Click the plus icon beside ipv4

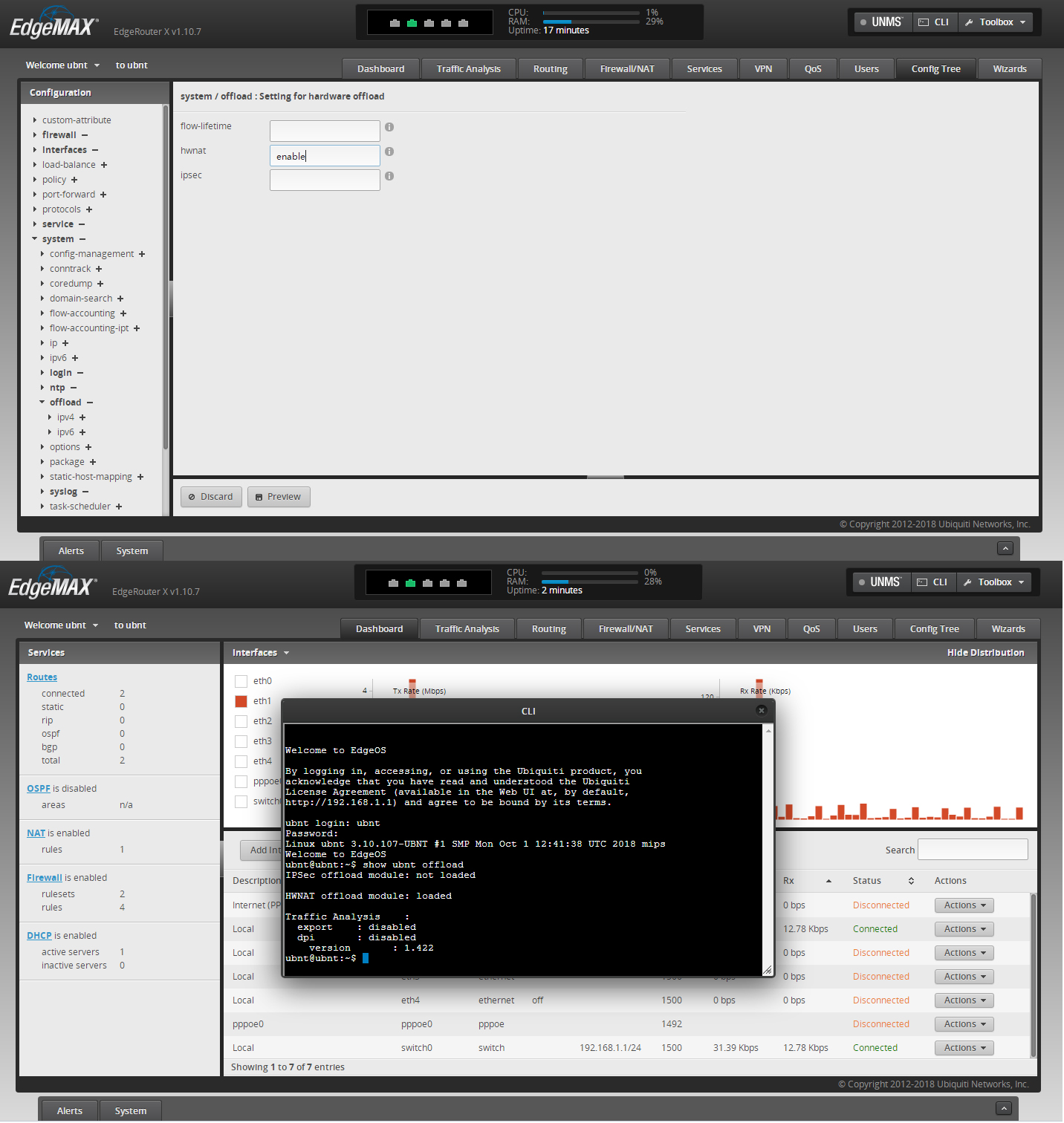pos(82,417)
